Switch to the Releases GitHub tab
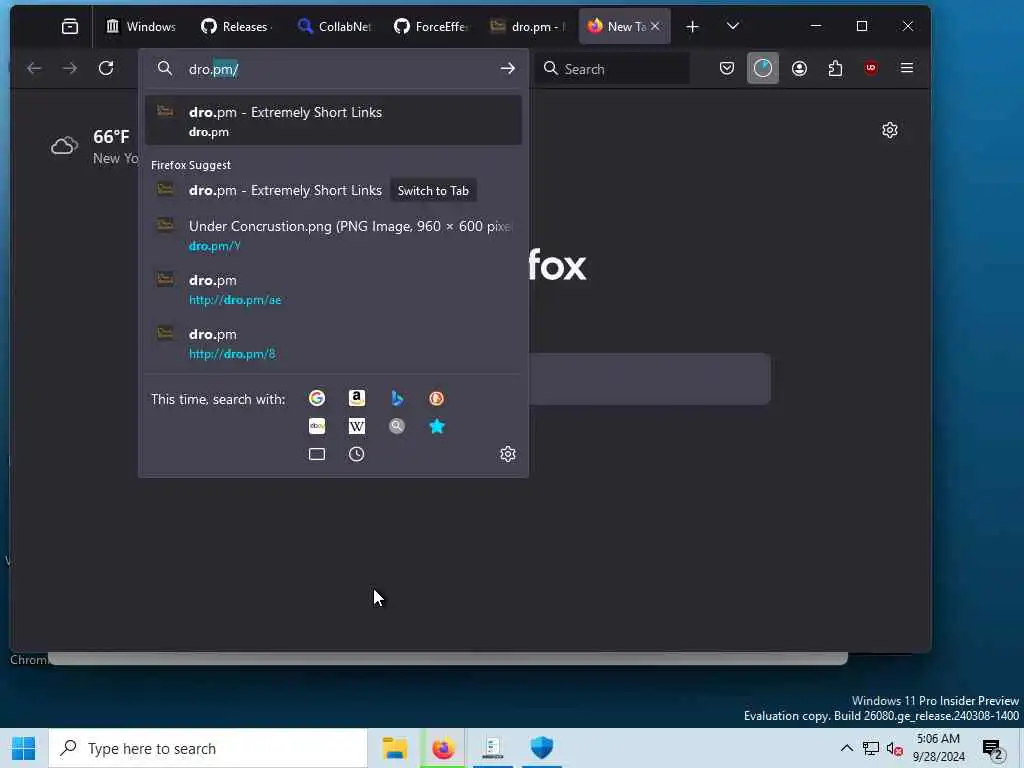Image resolution: width=1024 pixels, height=768 pixels. (x=236, y=27)
